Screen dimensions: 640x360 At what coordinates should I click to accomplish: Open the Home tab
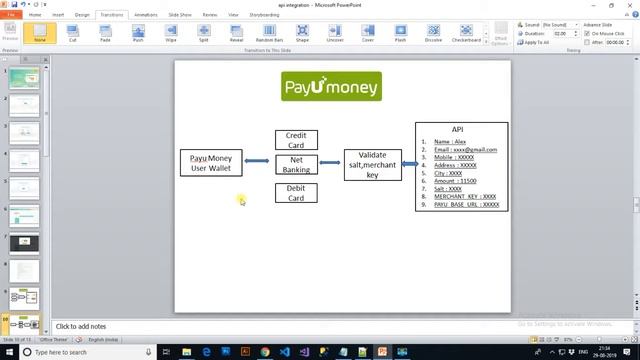pos(35,15)
